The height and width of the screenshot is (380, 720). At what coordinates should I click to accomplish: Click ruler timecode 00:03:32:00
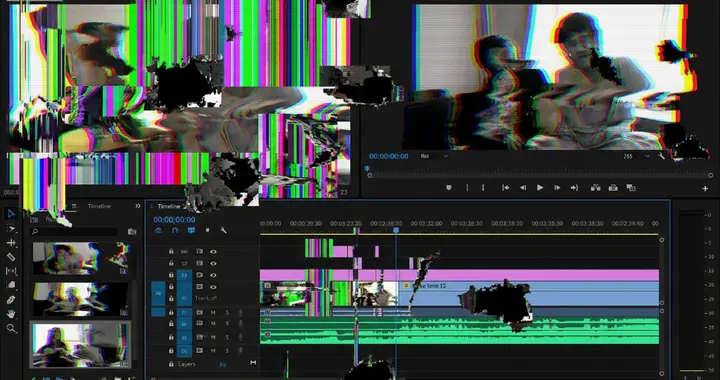(426, 224)
